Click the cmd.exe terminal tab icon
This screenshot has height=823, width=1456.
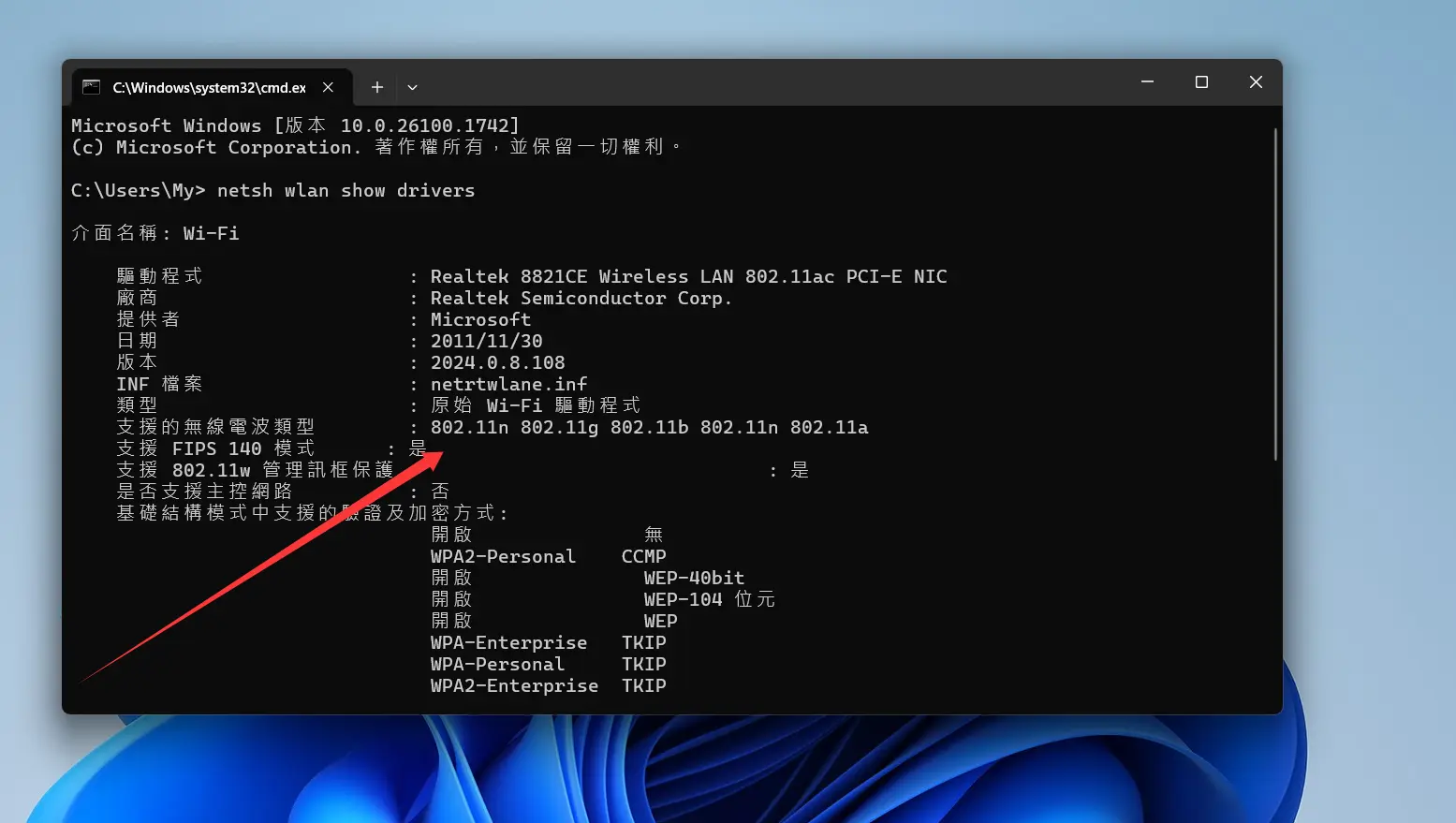(x=91, y=87)
